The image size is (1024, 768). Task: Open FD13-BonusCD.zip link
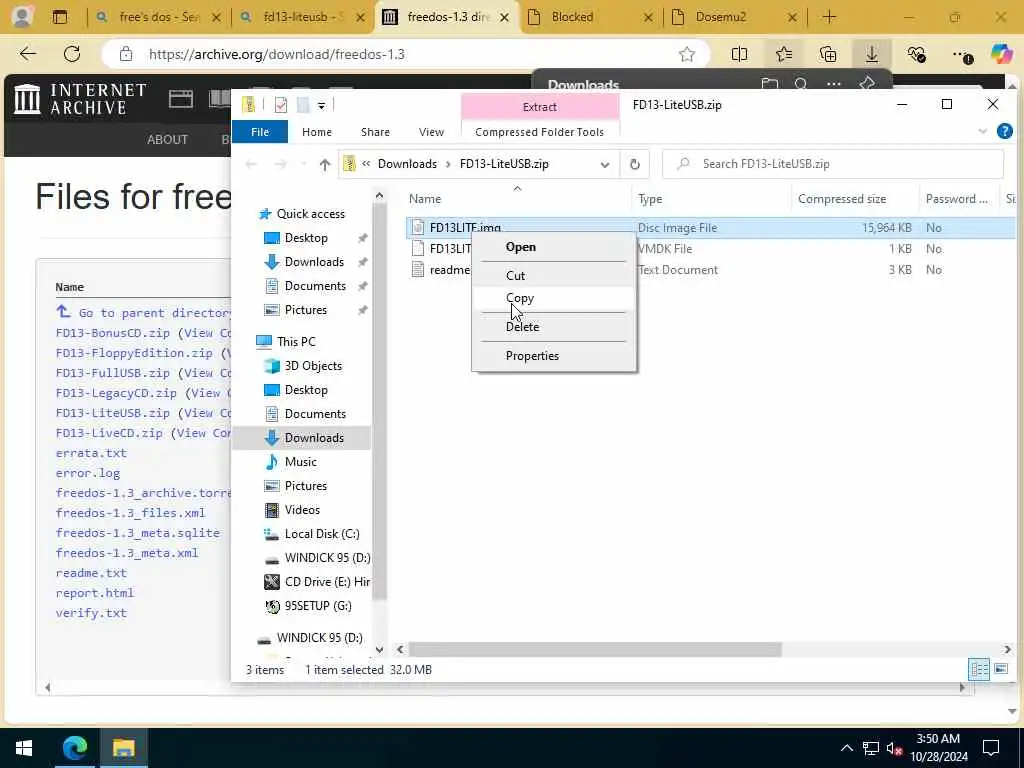point(112,333)
